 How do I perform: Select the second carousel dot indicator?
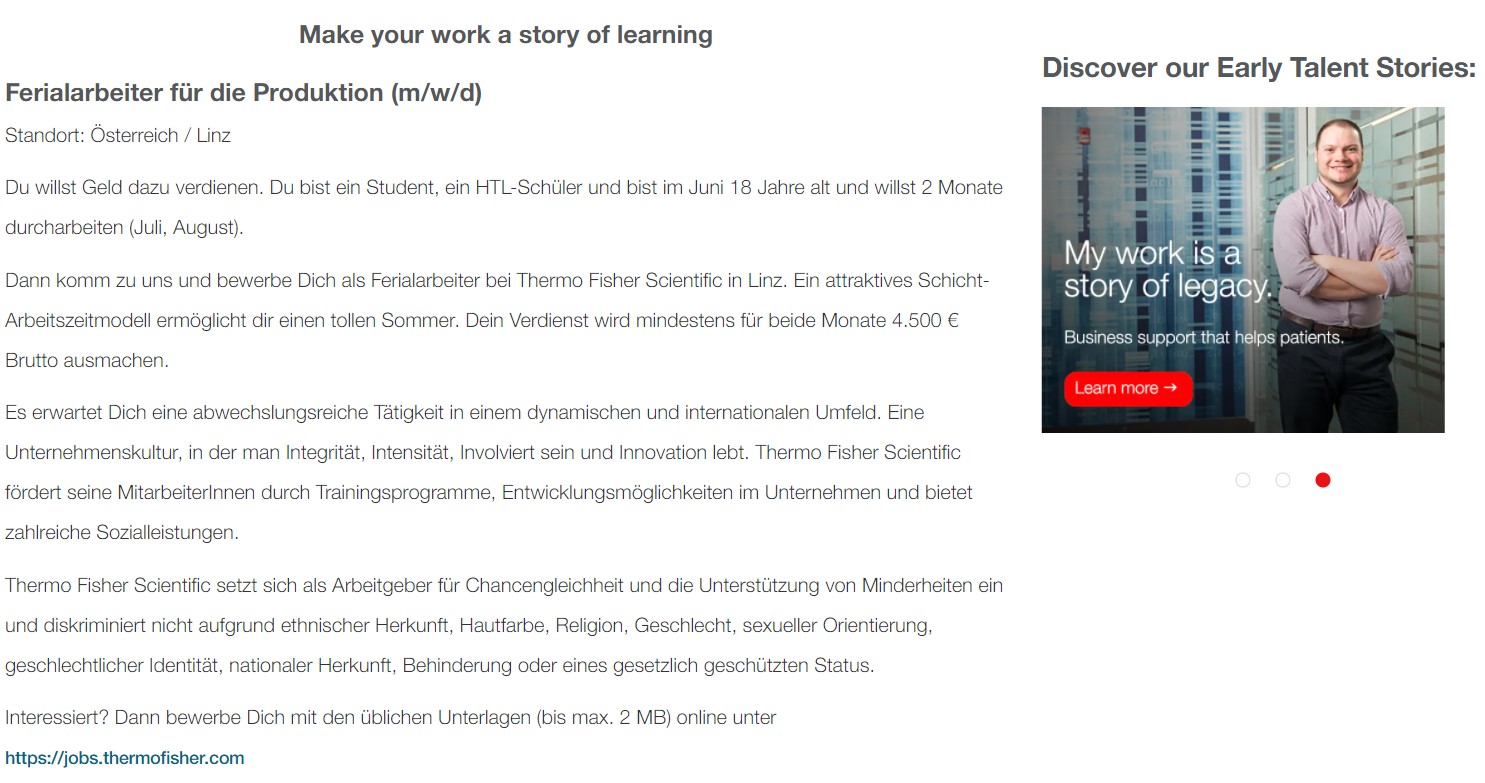(x=1283, y=480)
